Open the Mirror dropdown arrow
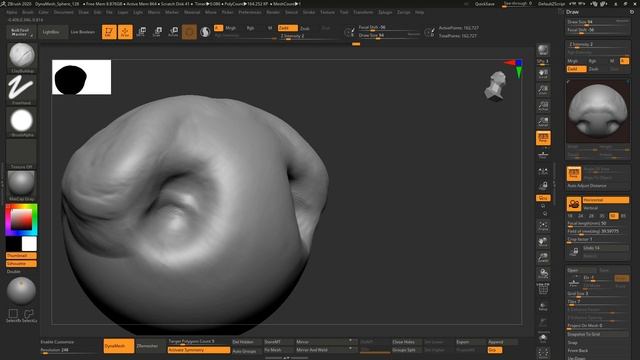Image resolution: width=640 pixels, height=360 pixels. pyautogui.click(x=350, y=340)
